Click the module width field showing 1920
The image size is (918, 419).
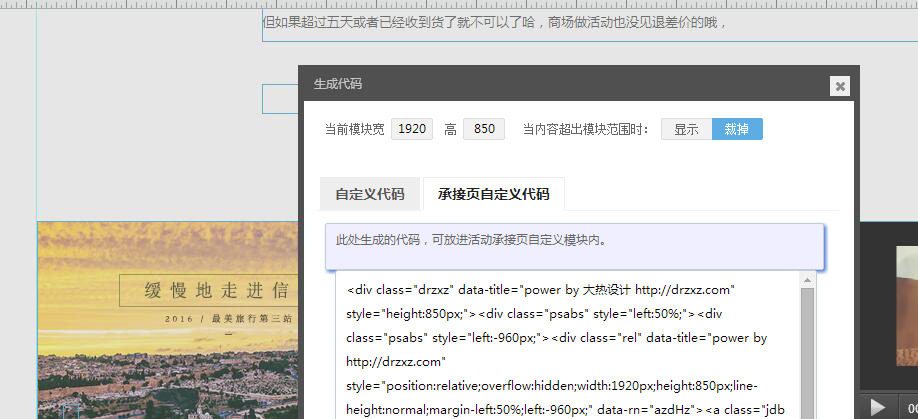(412, 129)
